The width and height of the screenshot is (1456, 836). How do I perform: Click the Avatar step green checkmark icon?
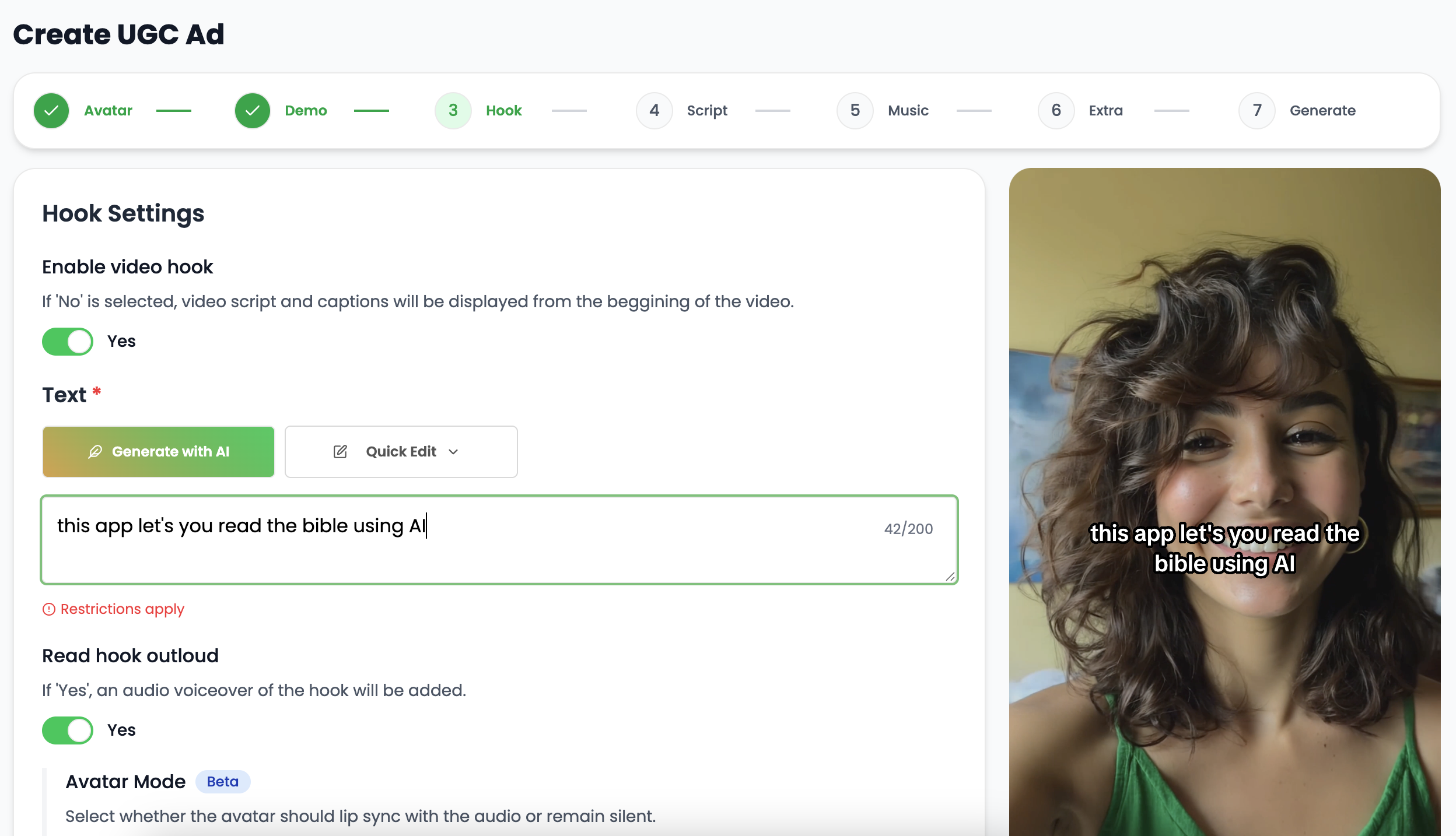coord(51,111)
